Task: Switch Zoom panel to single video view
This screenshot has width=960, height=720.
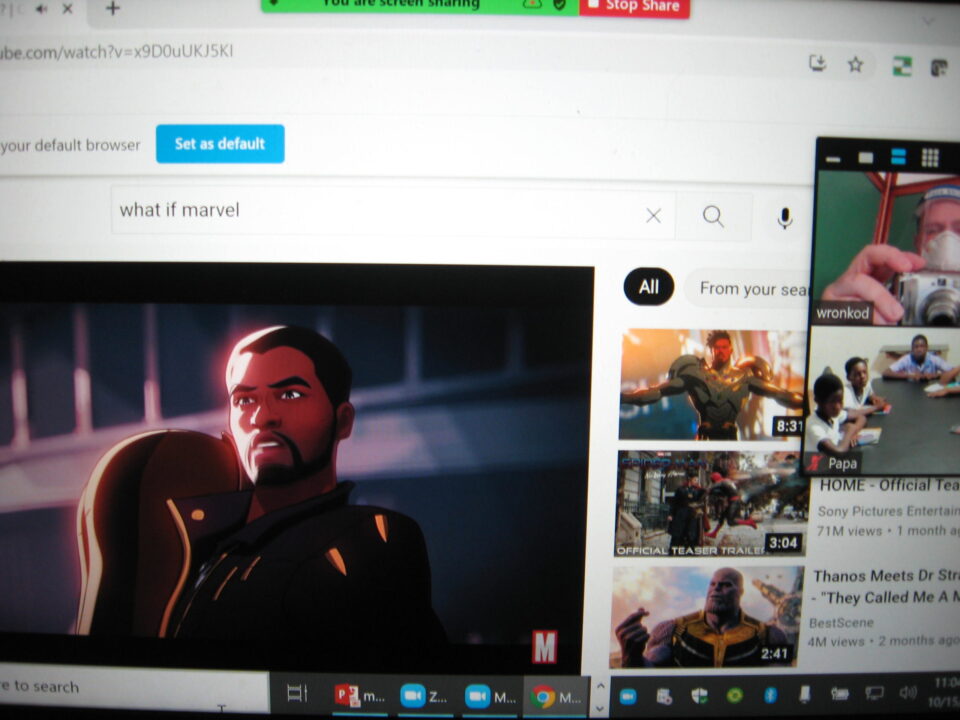Action: coord(866,158)
